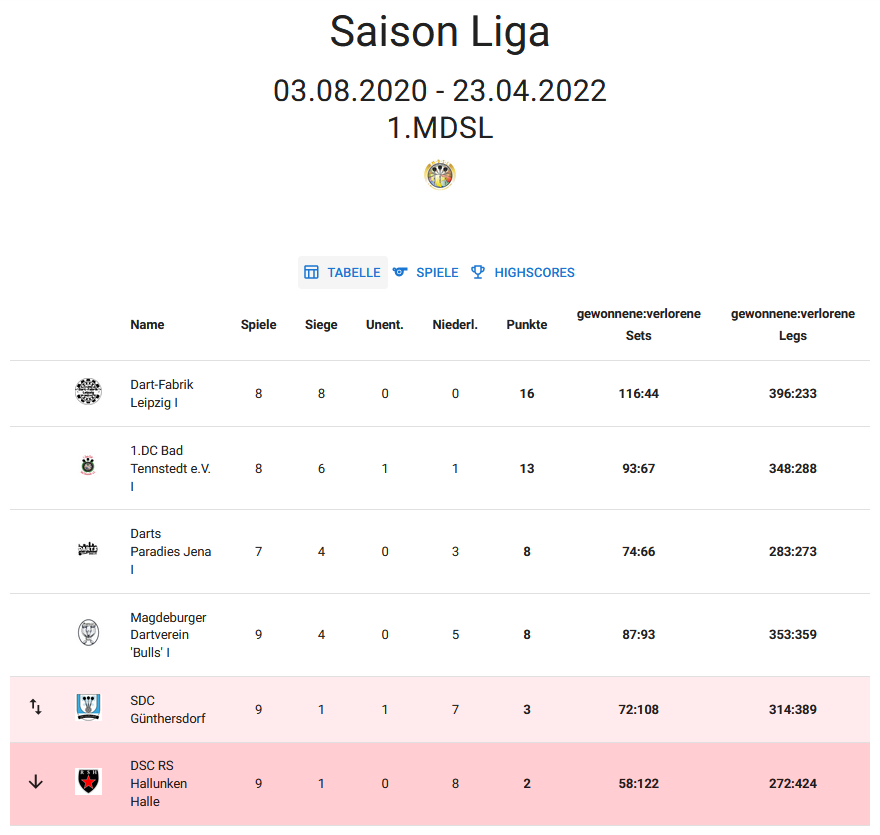
Task: Click the Darts Paradies Jena team logo
Action: coord(88,549)
